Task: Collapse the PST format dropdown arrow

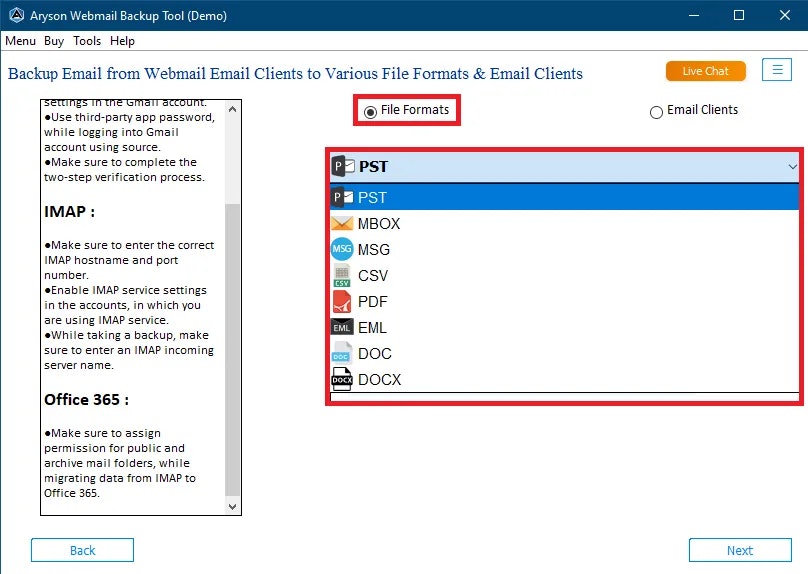Action: tap(792, 166)
